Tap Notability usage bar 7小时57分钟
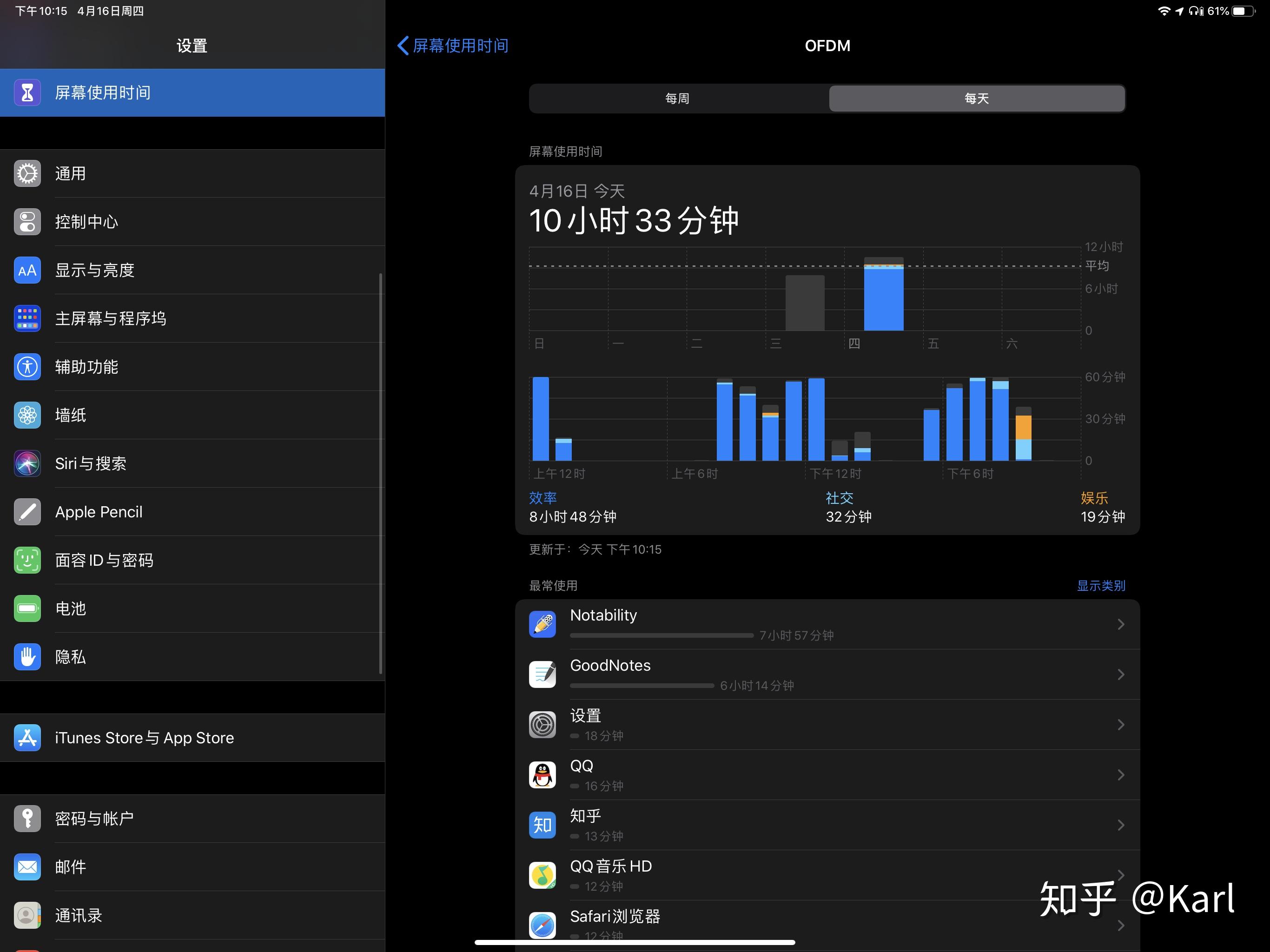The height and width of the screenshot is (952, 1270). click(661, 635)
